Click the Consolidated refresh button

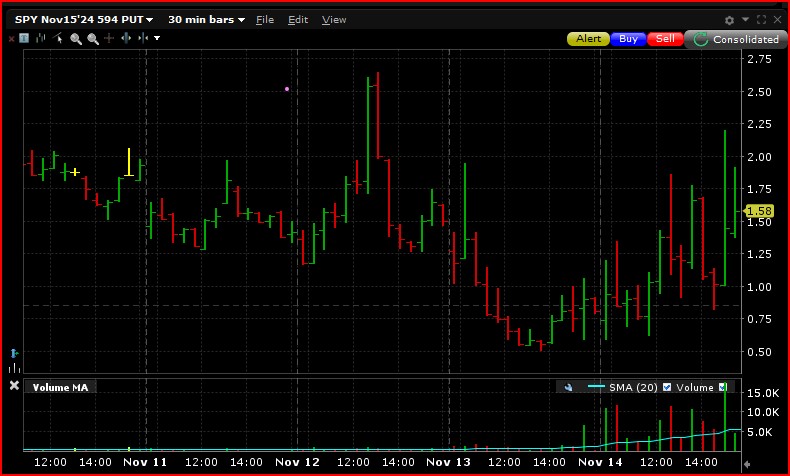(736, 39)
